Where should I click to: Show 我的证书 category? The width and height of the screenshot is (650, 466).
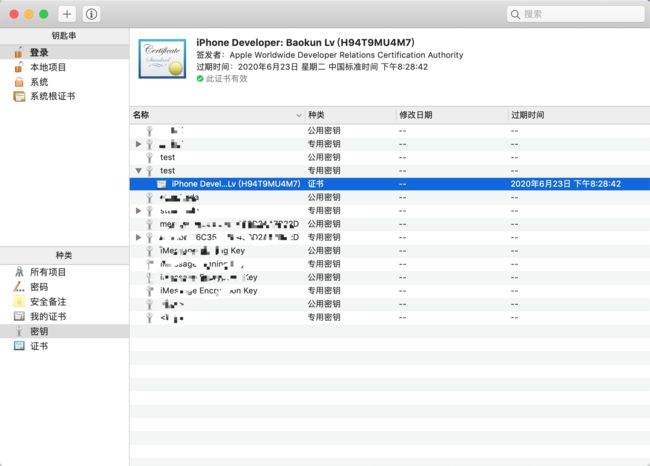[65, 316]
